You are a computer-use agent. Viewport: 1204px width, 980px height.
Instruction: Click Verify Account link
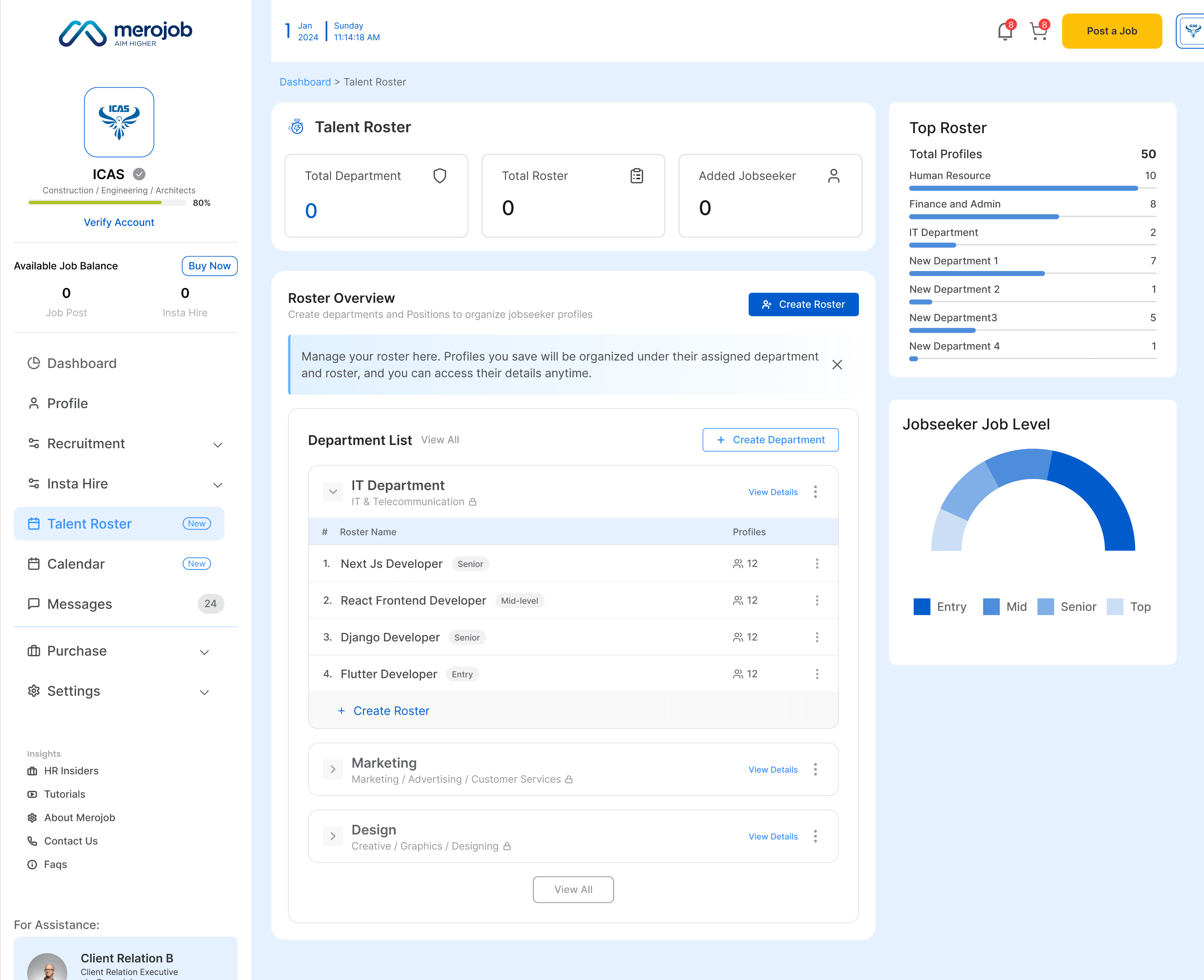119,223
